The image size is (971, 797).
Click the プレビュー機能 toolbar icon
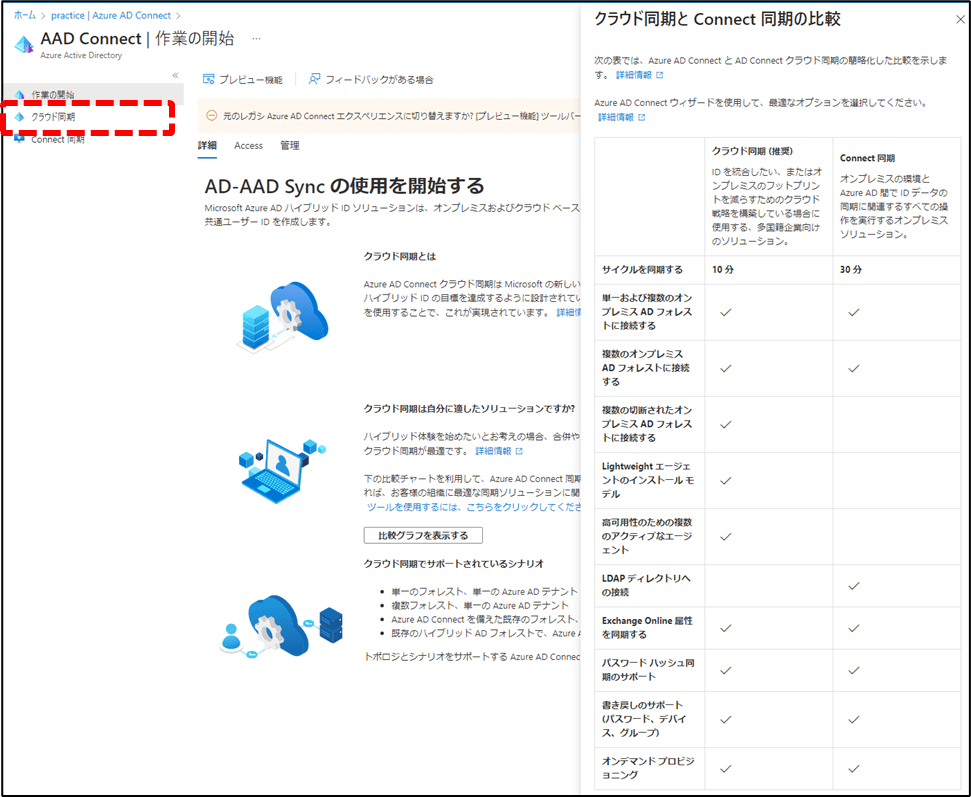tap(209, 79)
